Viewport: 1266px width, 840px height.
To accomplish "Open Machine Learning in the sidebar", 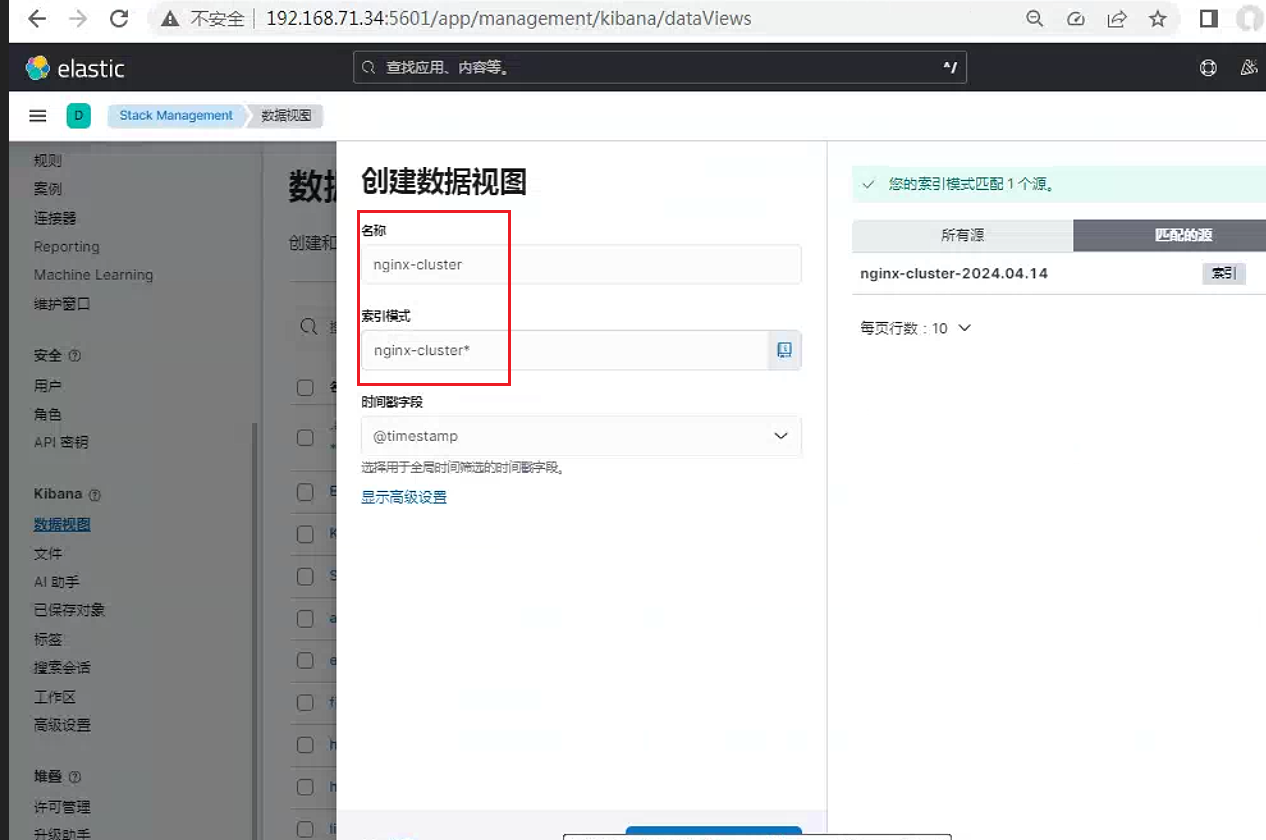I will click(x=94, y=275).
